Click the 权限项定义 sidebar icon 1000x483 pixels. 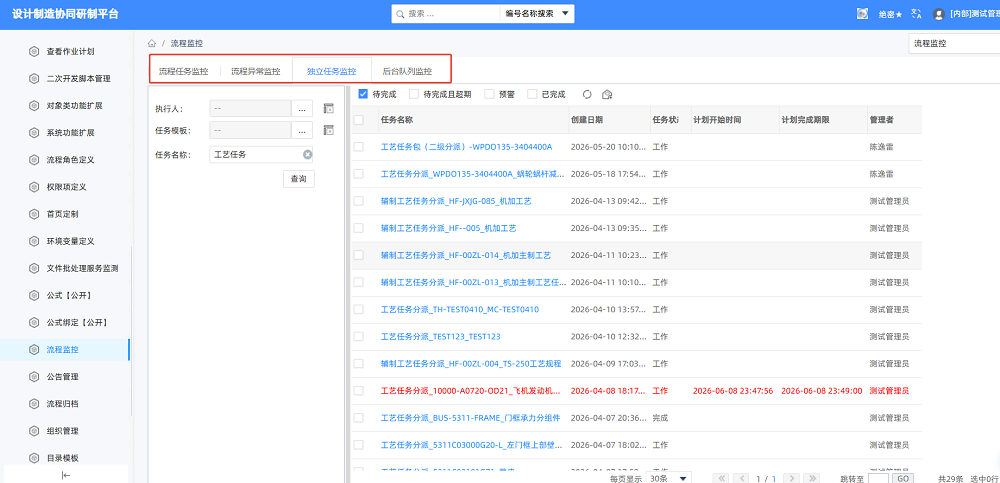34,187
